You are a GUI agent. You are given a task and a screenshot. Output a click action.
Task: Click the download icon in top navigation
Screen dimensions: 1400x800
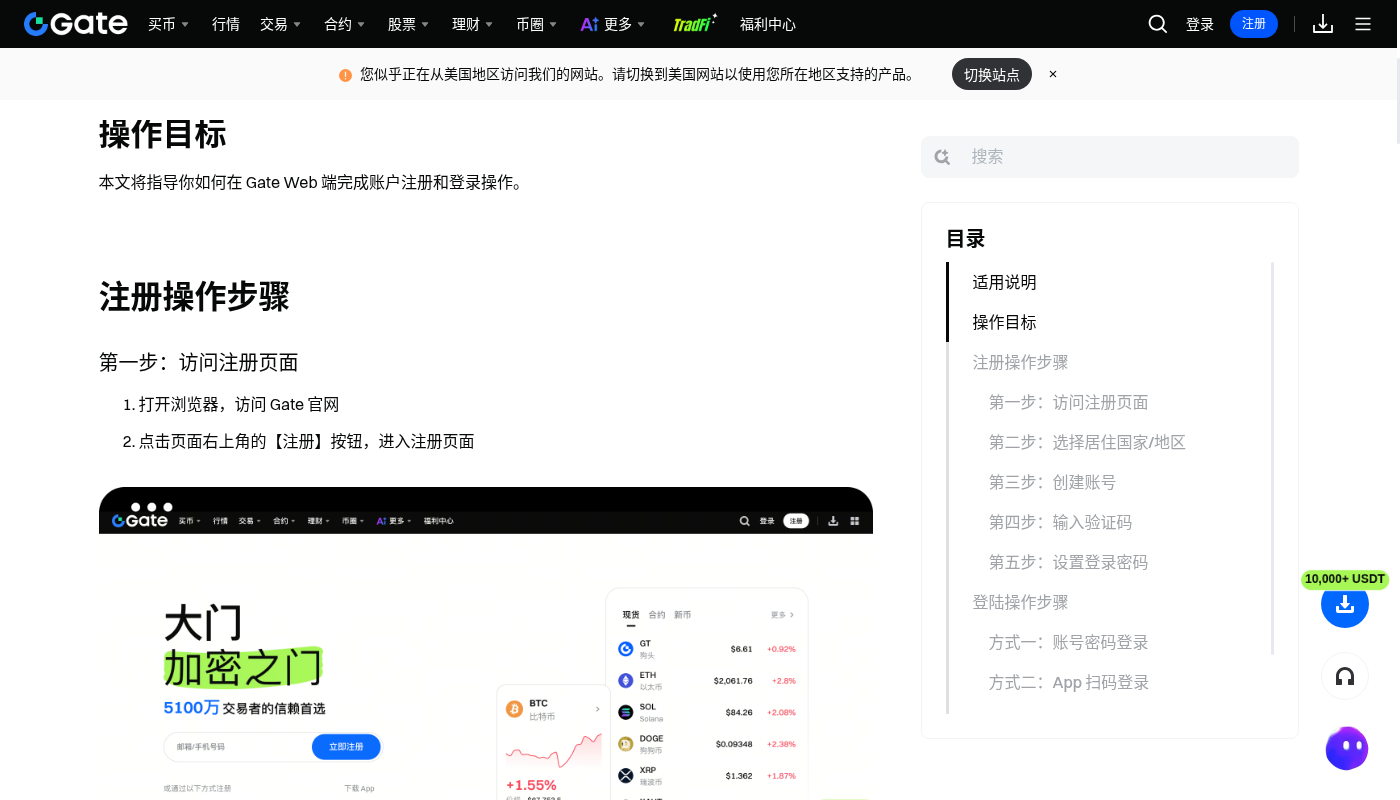[x=1323, y=24]
